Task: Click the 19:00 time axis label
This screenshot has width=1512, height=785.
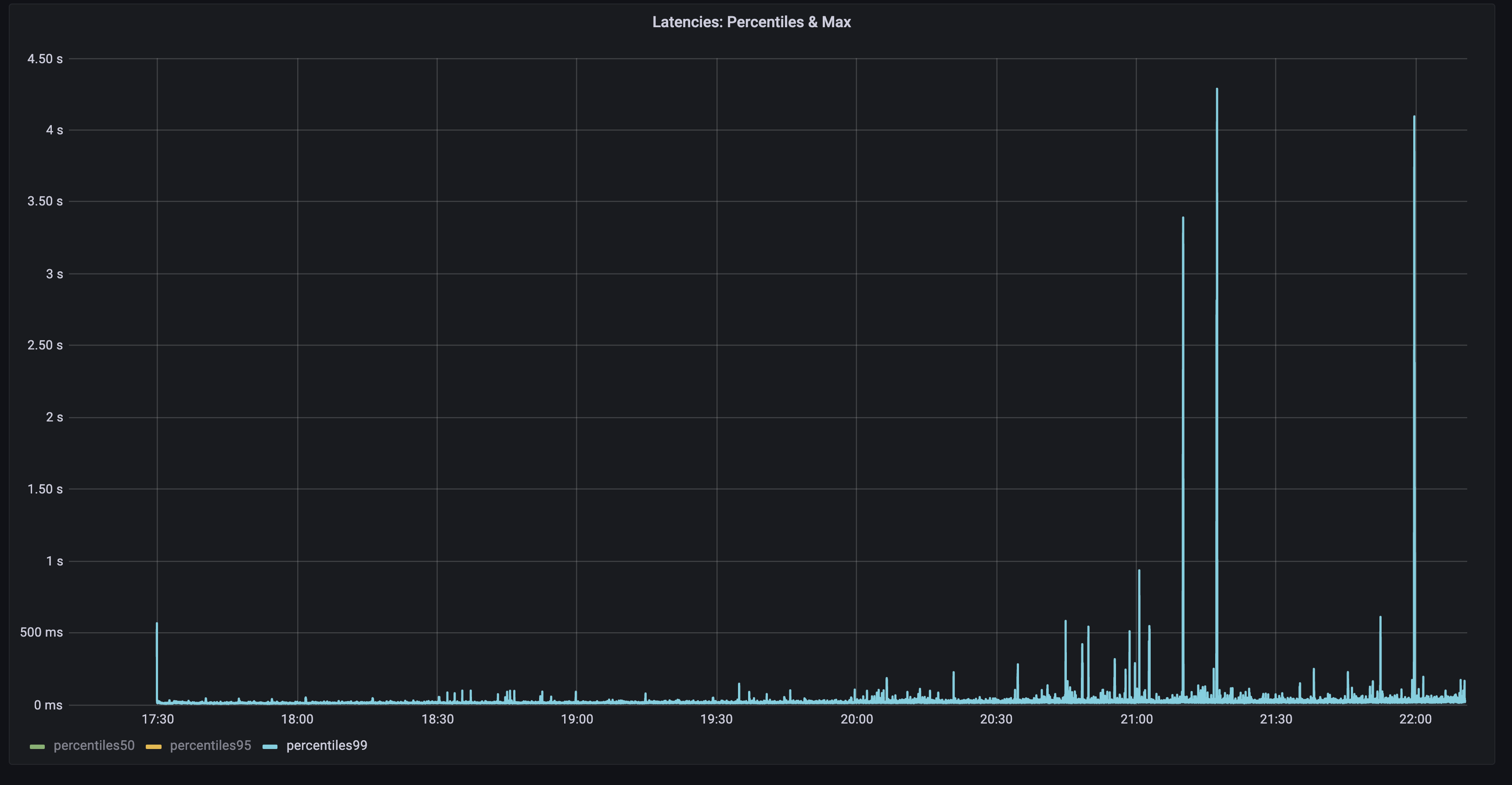Action: 576,719
